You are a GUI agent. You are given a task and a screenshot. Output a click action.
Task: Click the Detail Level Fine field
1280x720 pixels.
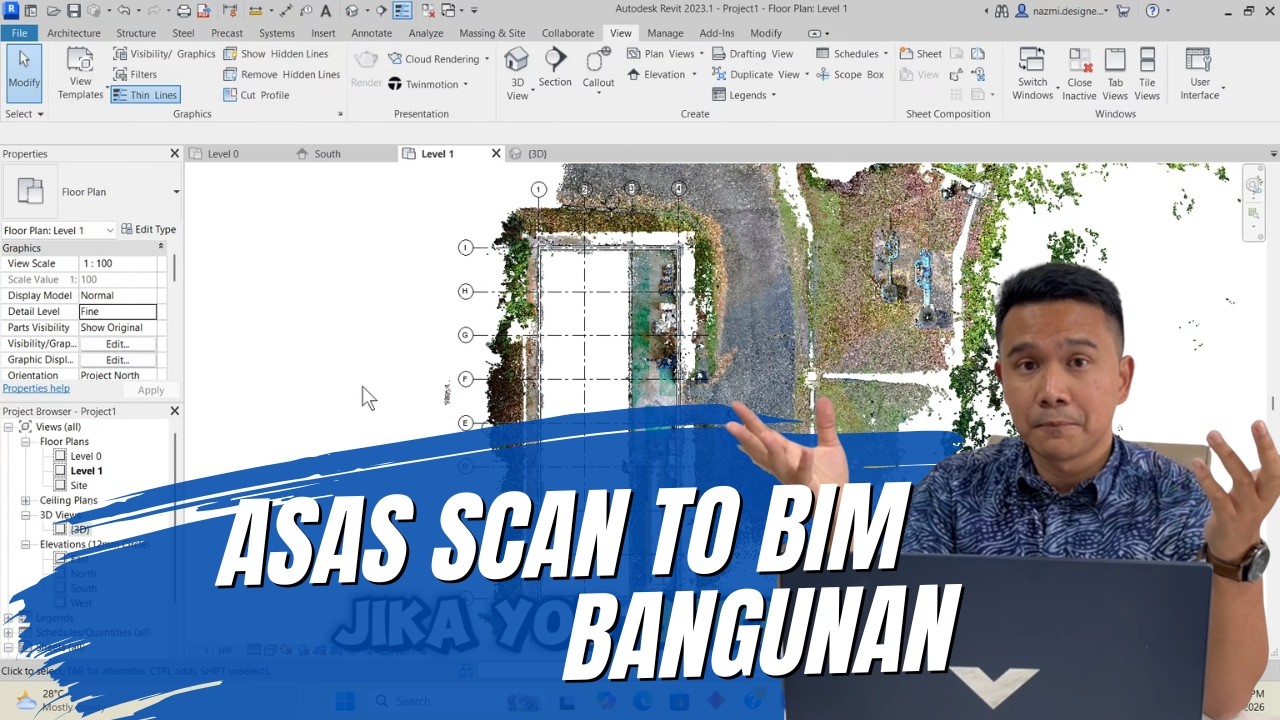(x=117, y=312)
